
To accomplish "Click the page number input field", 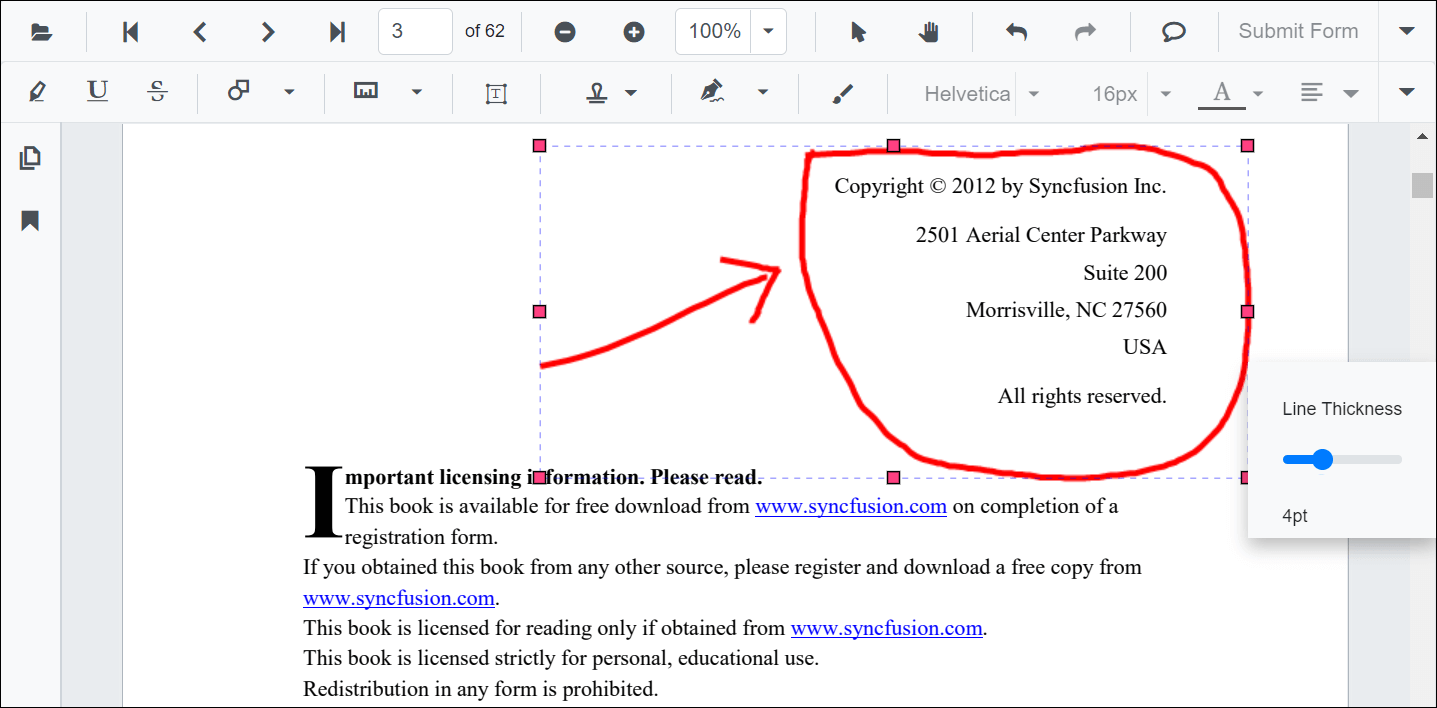I will pyautogui.click(x=414, y=32).
